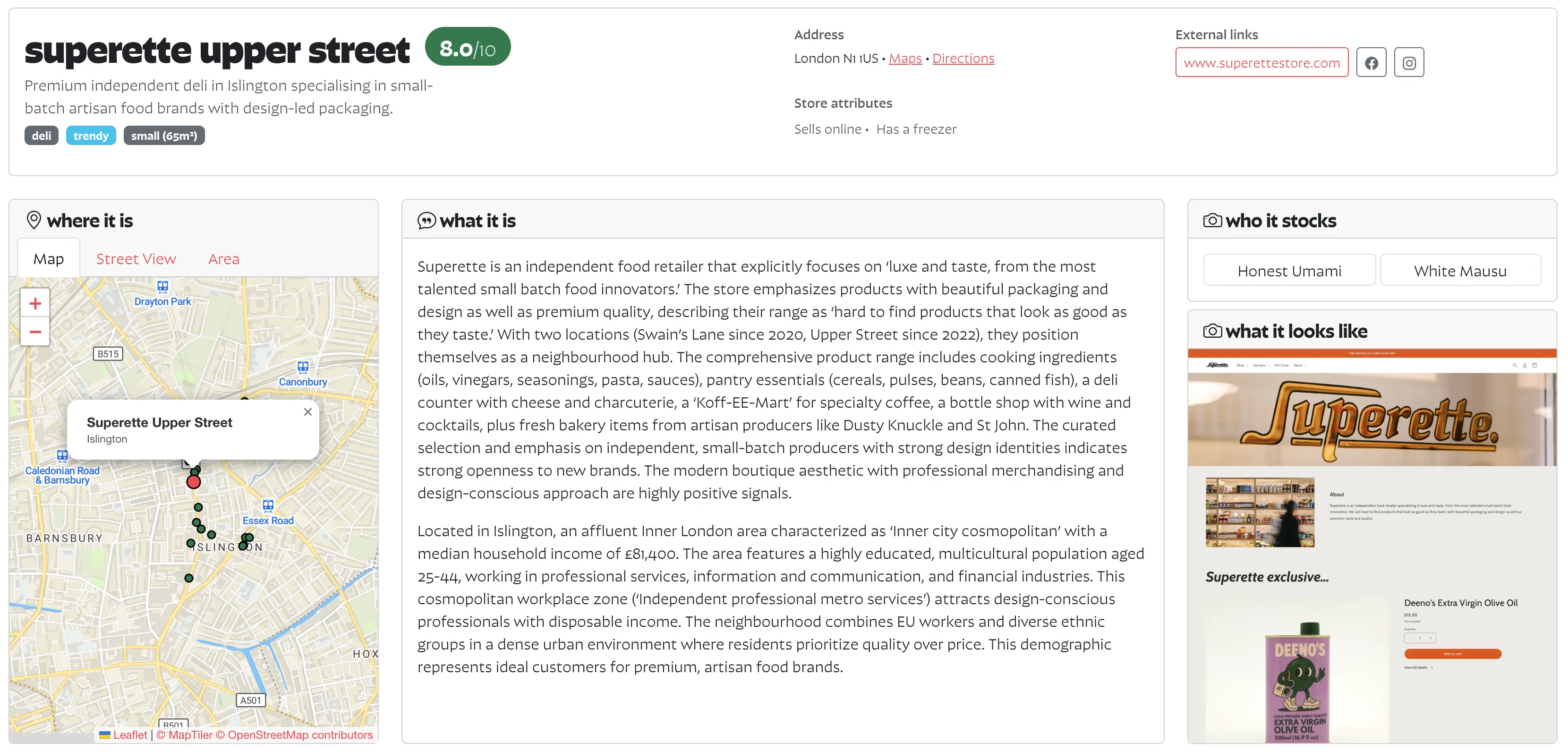Close the Superette Upper Street map popup
The width and height of the screenshot is (1568, 752).
[x=308, y=412]
